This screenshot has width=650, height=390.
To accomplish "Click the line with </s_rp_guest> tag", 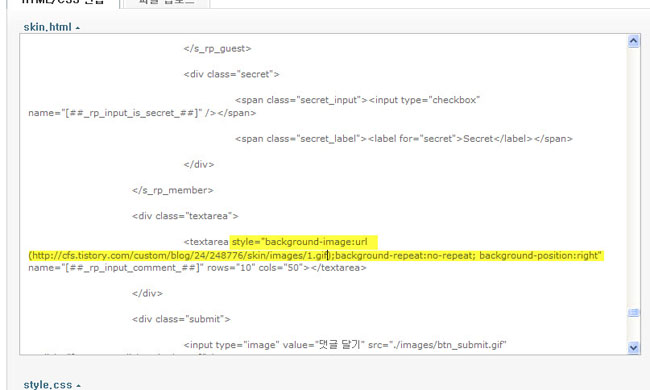I will [x=217, y=48].
